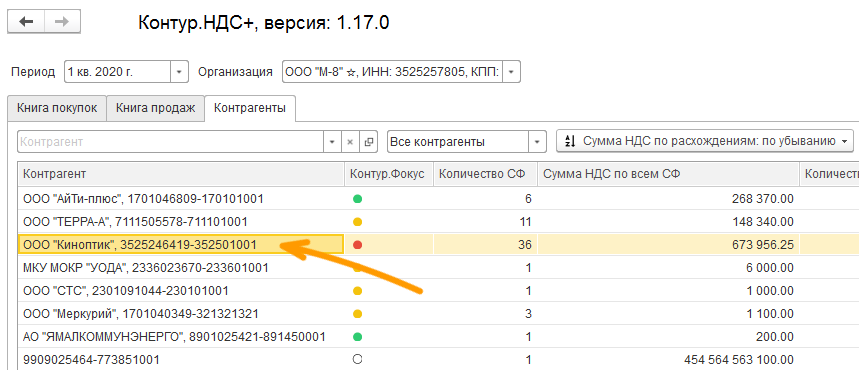The image size is (859, 370).
Task: Click green Фокус indicator for ООО "АйТи-плюс"
Action: 358,199
